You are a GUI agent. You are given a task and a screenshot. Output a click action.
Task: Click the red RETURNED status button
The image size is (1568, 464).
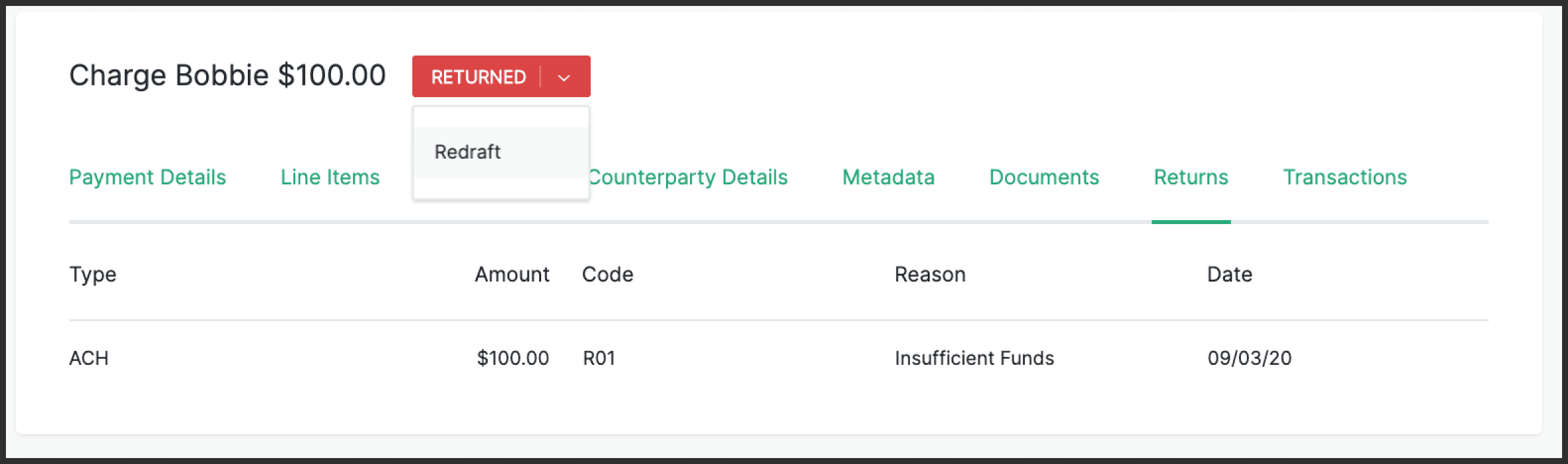478,77
